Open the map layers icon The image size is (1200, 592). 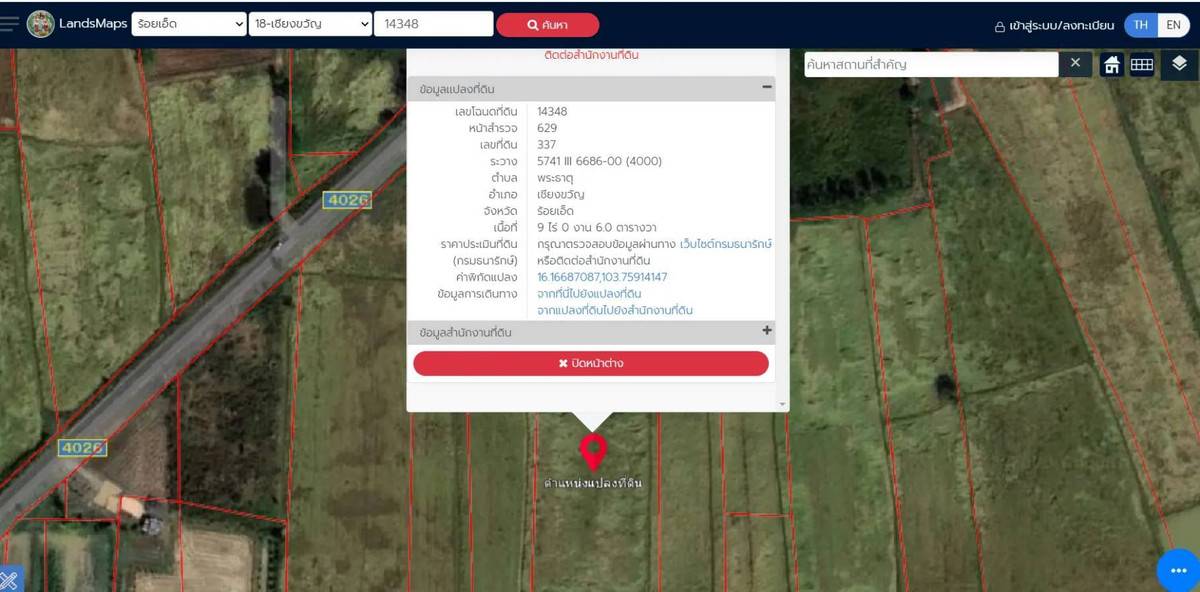pos(1179,64)
